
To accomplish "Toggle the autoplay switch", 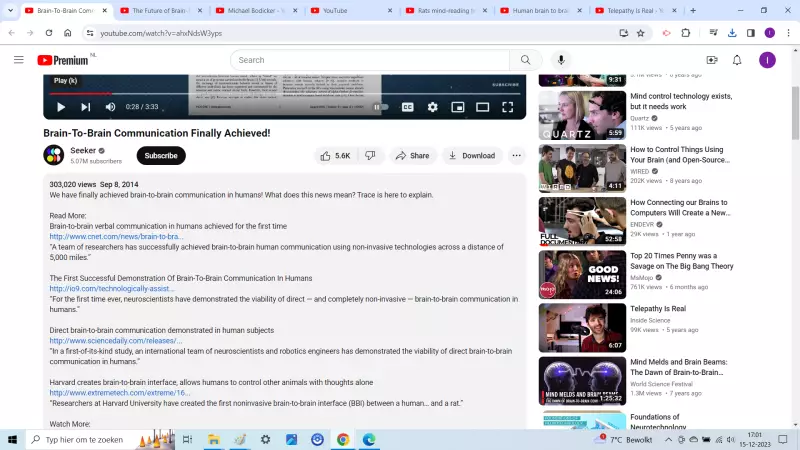I will click(381, 107).
